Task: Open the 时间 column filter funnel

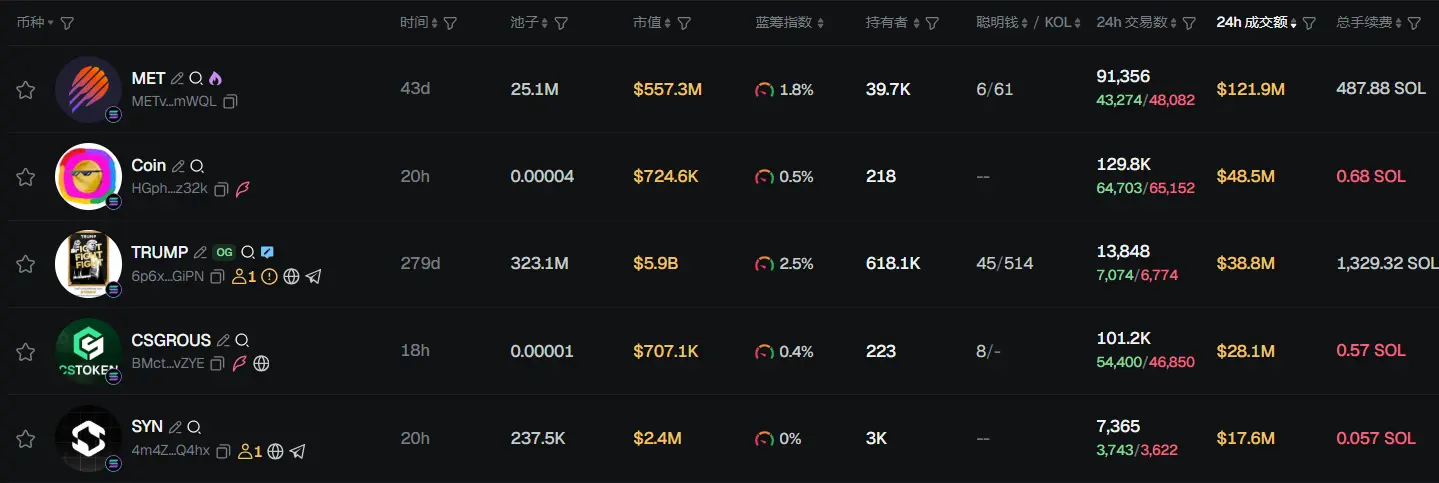Action: [x=450, y=23]
